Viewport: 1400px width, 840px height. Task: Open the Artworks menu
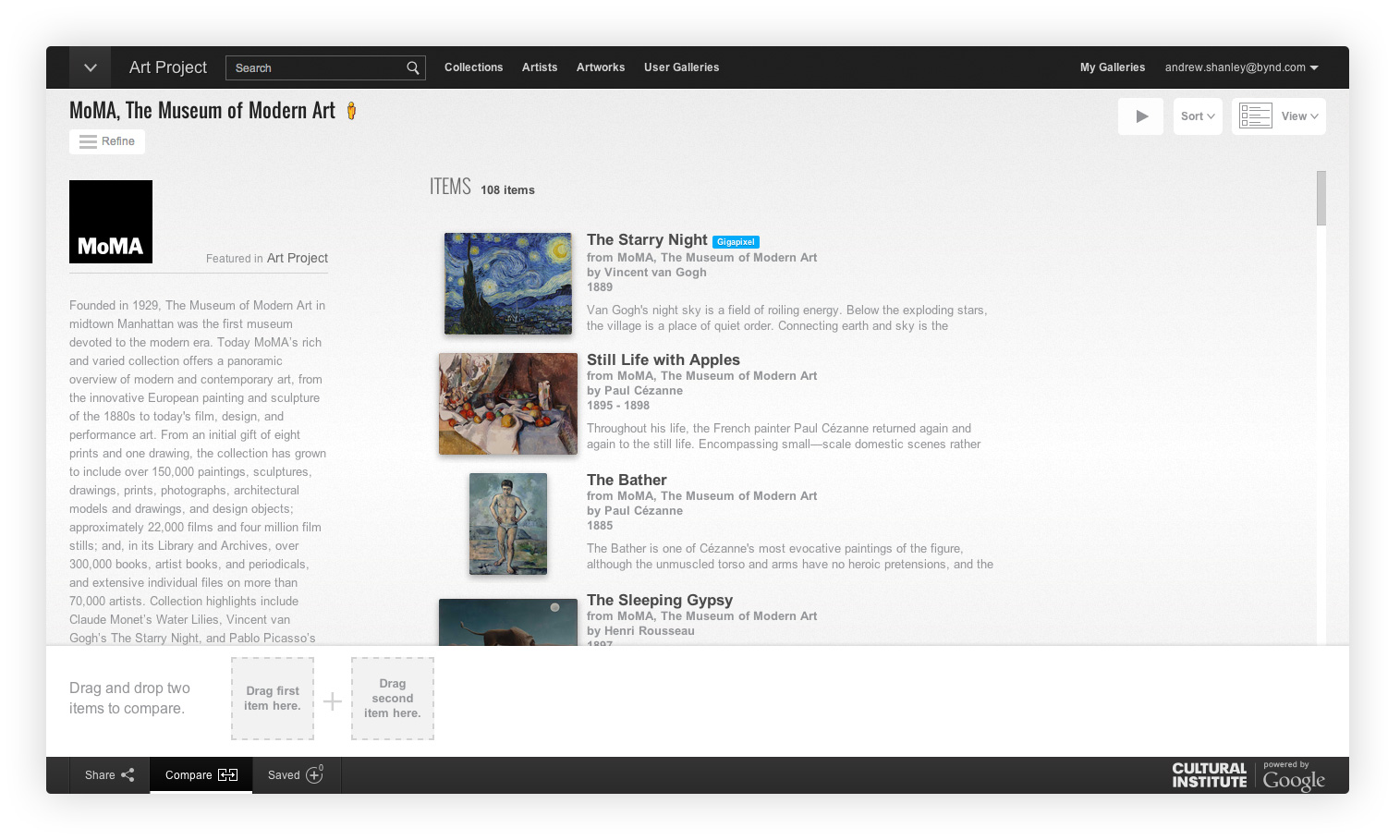point(601,67)
